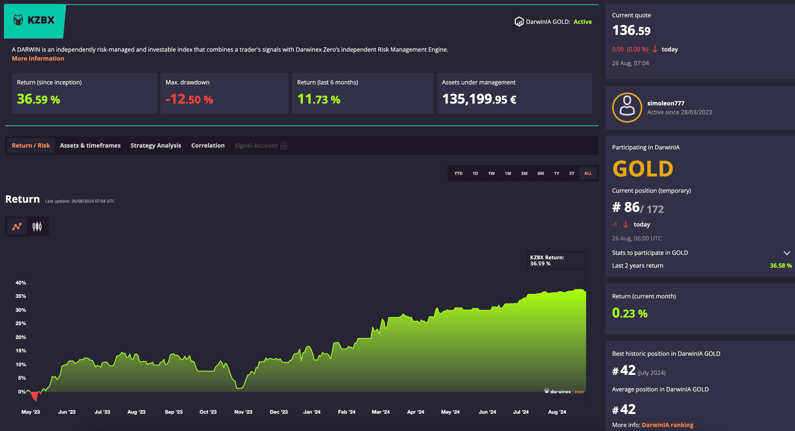Open the DarwinIA ranking link

coord(667,425)
